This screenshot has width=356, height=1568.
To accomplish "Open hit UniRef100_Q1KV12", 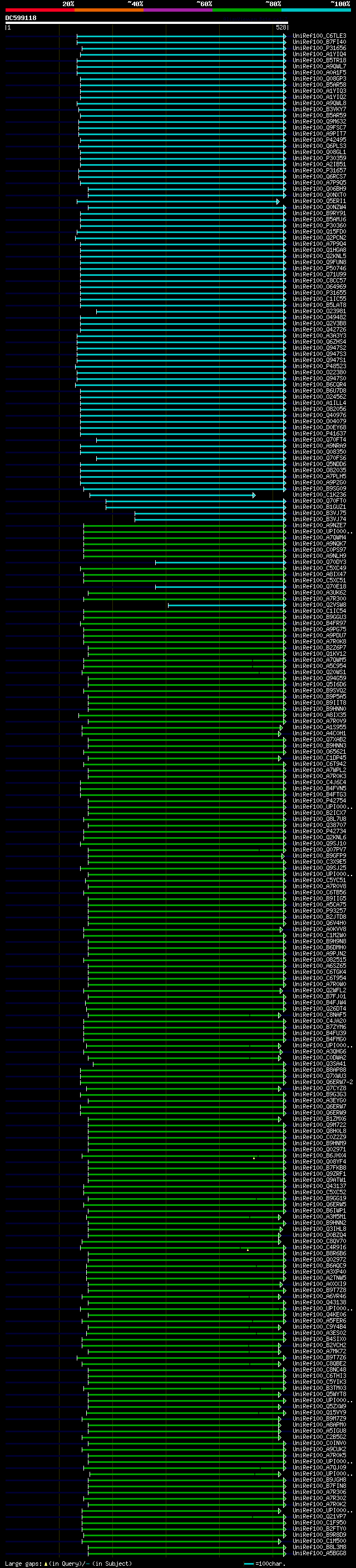I will point(319,654).
